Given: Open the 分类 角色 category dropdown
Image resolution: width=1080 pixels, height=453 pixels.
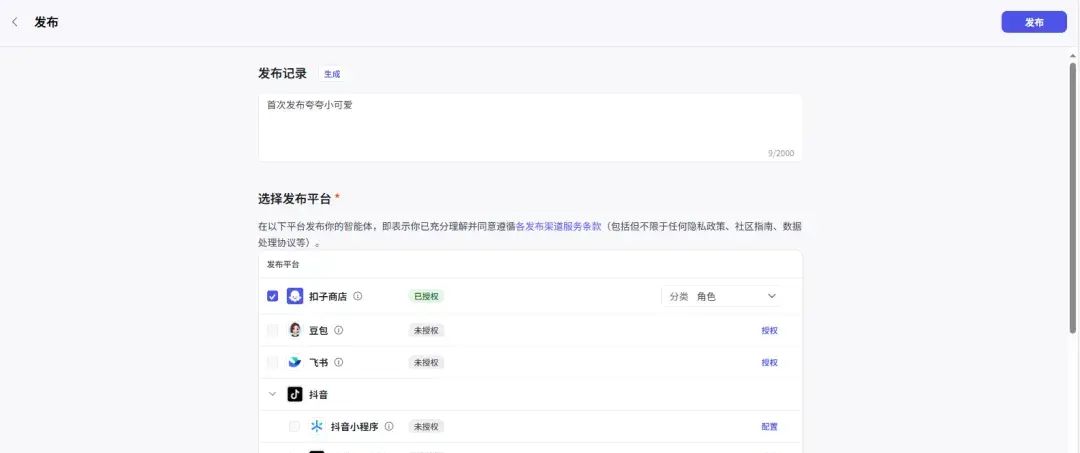Looking at the screenshot, I should pos(722,296).
